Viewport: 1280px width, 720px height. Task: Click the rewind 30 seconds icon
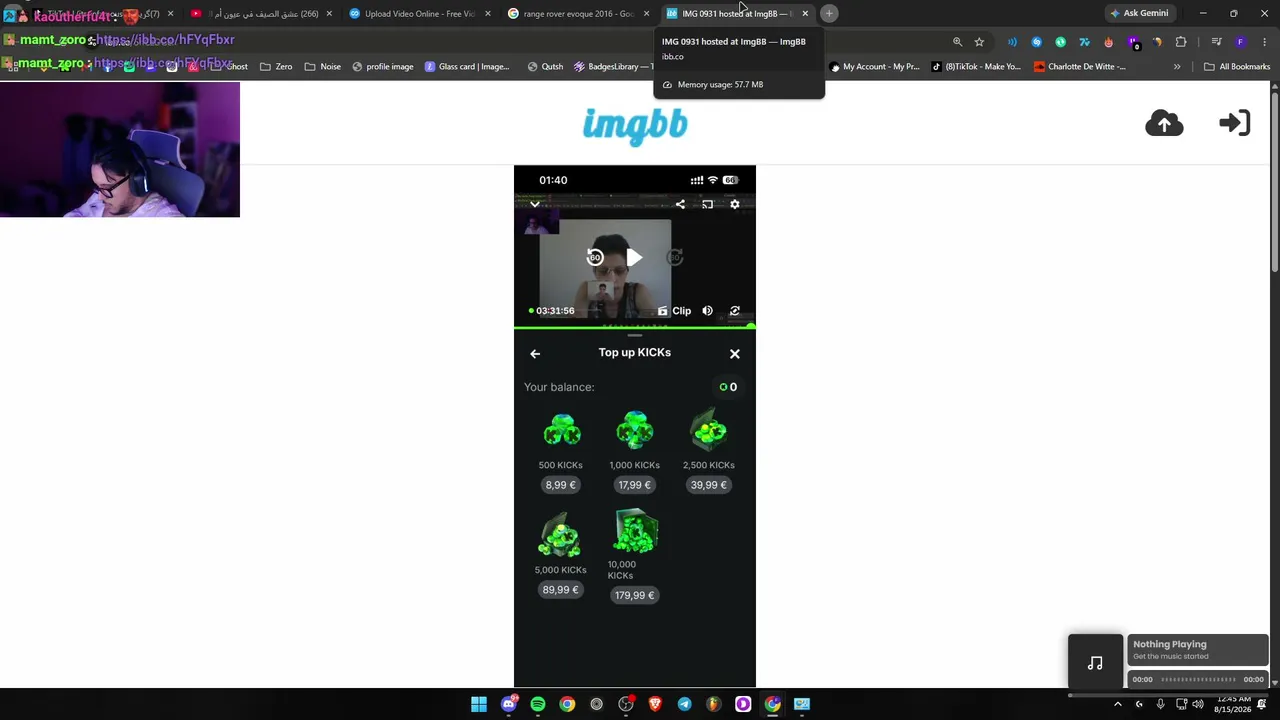pos(595,257)
